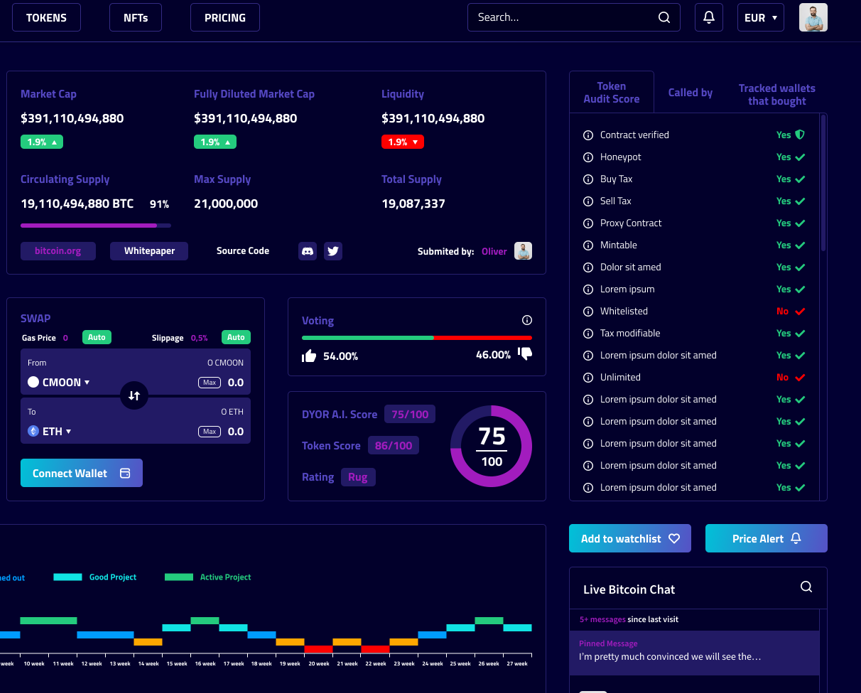Click the shield icon on Contract verified row
Screen dimensions: 861x693
(800, 135)
